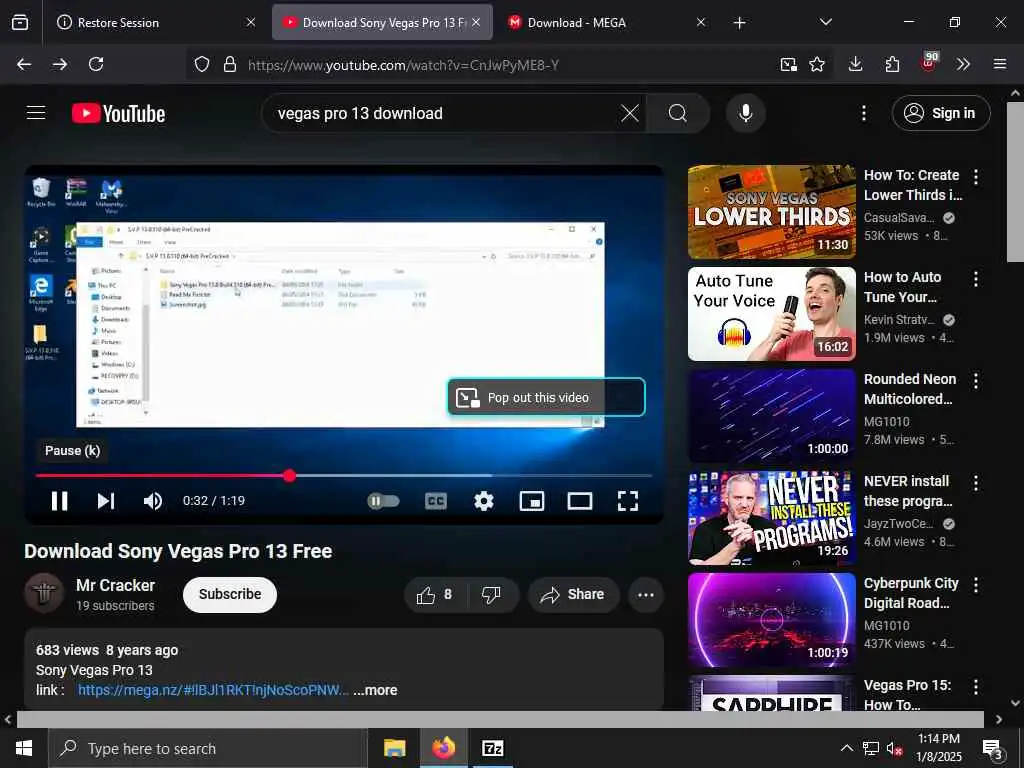Switch to the Restore Session tab

pos(155,22)
